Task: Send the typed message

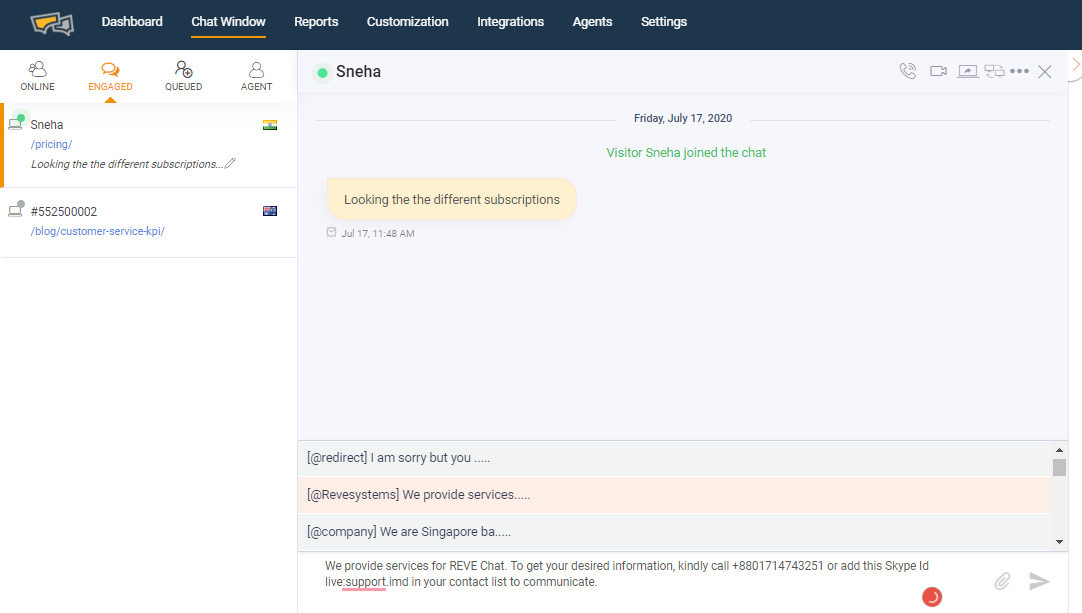Action: [1039, 581]
